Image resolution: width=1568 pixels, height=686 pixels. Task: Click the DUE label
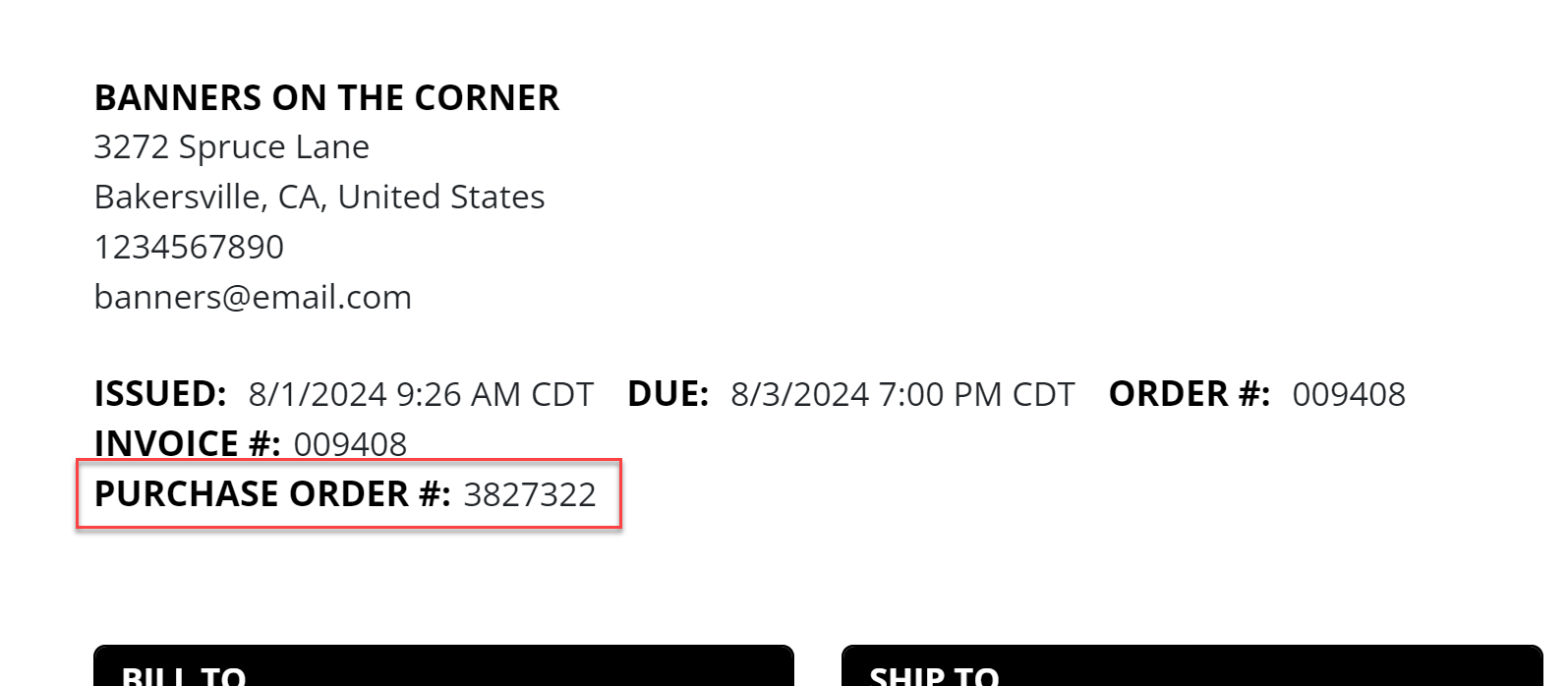(668, 394)
